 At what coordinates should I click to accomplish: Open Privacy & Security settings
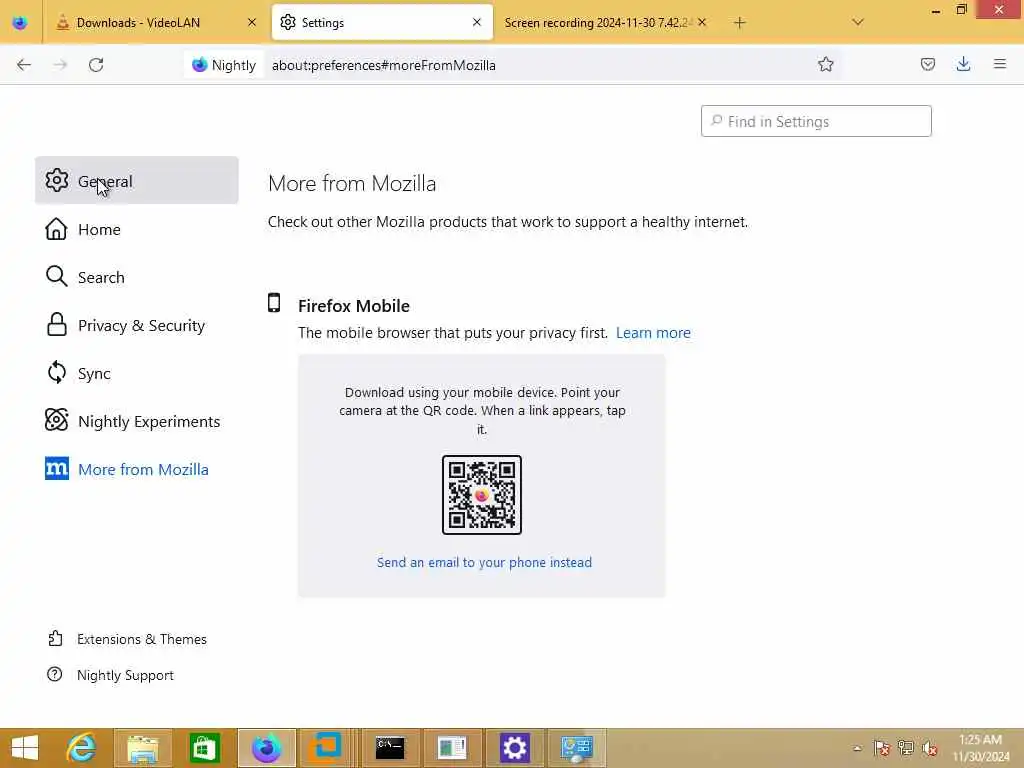click(x=136, y=325)
